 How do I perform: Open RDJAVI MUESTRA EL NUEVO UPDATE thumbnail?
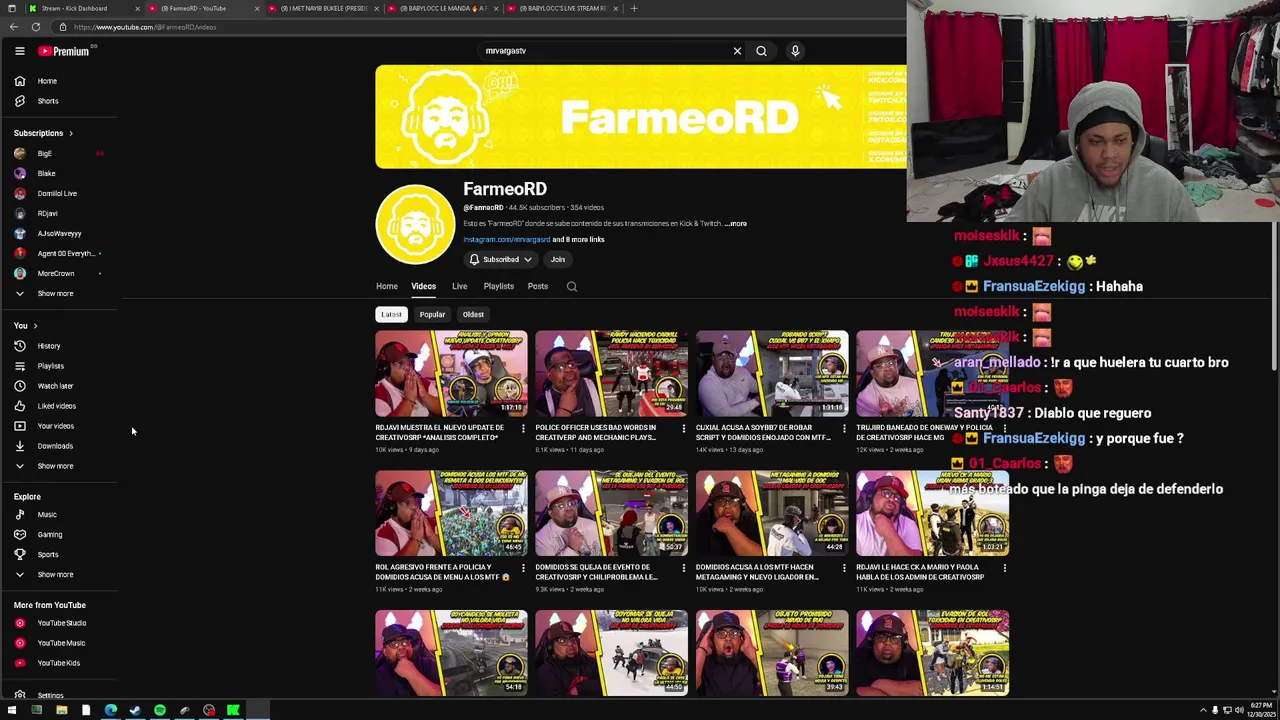tap(451, 374)
